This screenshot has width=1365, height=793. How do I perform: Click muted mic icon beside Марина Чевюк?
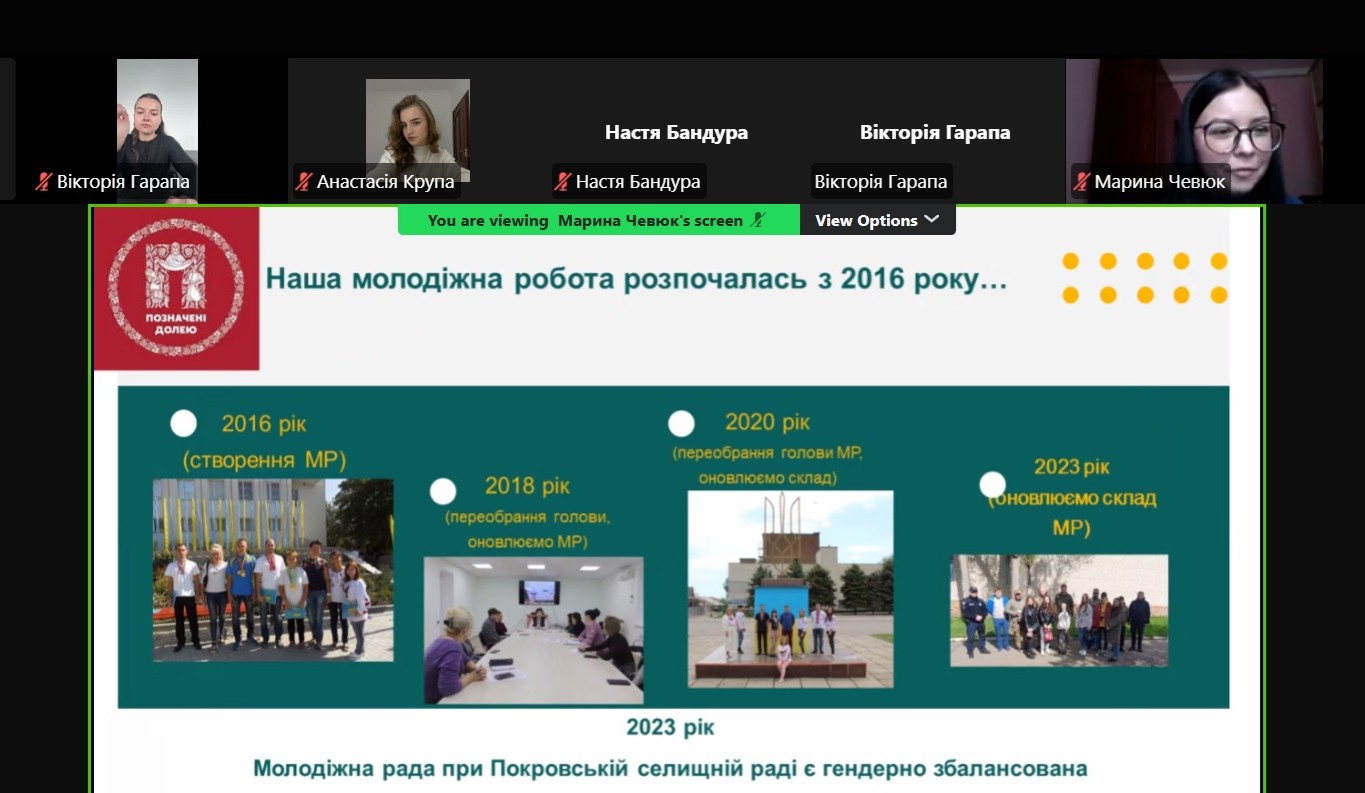(1081, 182)
